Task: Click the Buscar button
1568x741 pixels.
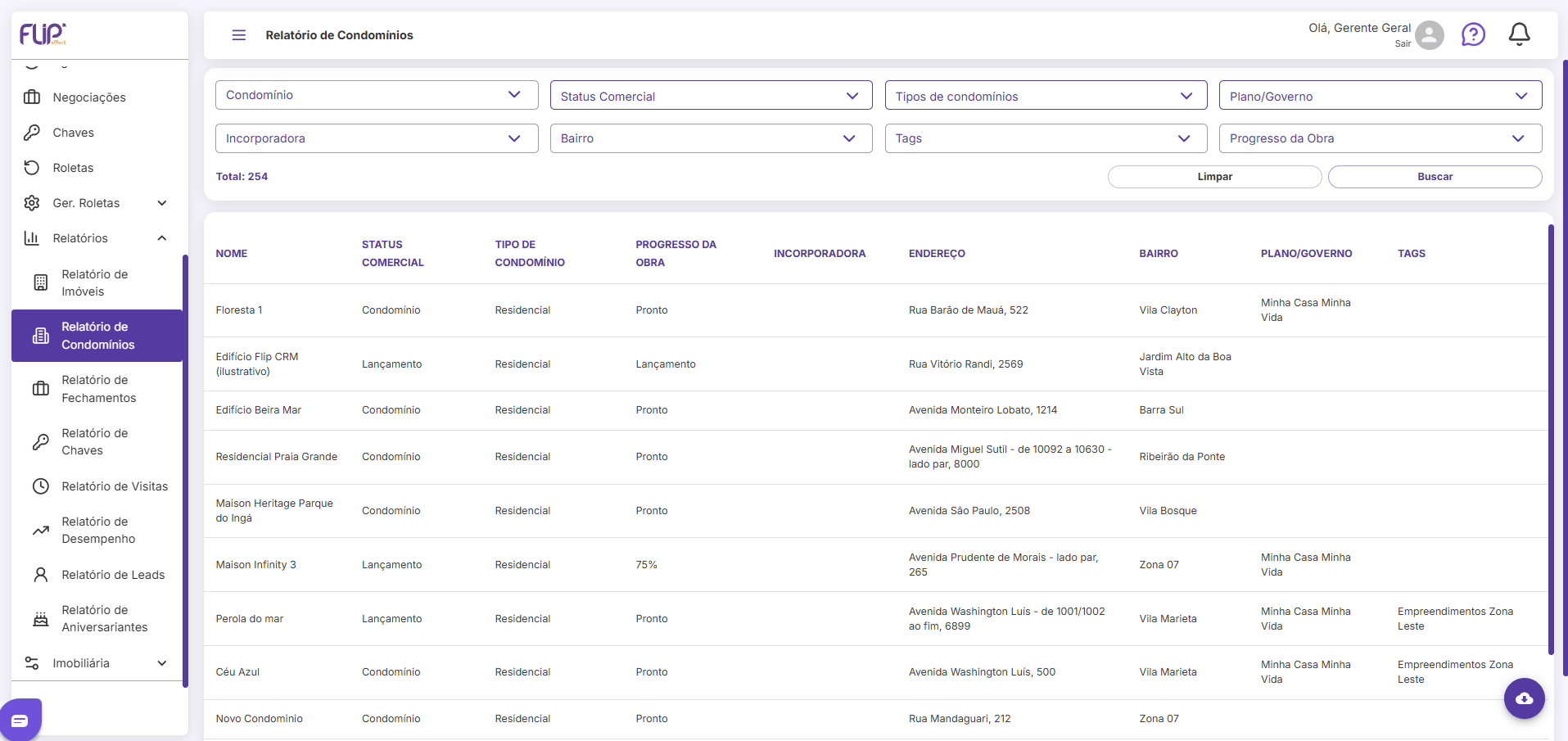Action: (1435, 177)
